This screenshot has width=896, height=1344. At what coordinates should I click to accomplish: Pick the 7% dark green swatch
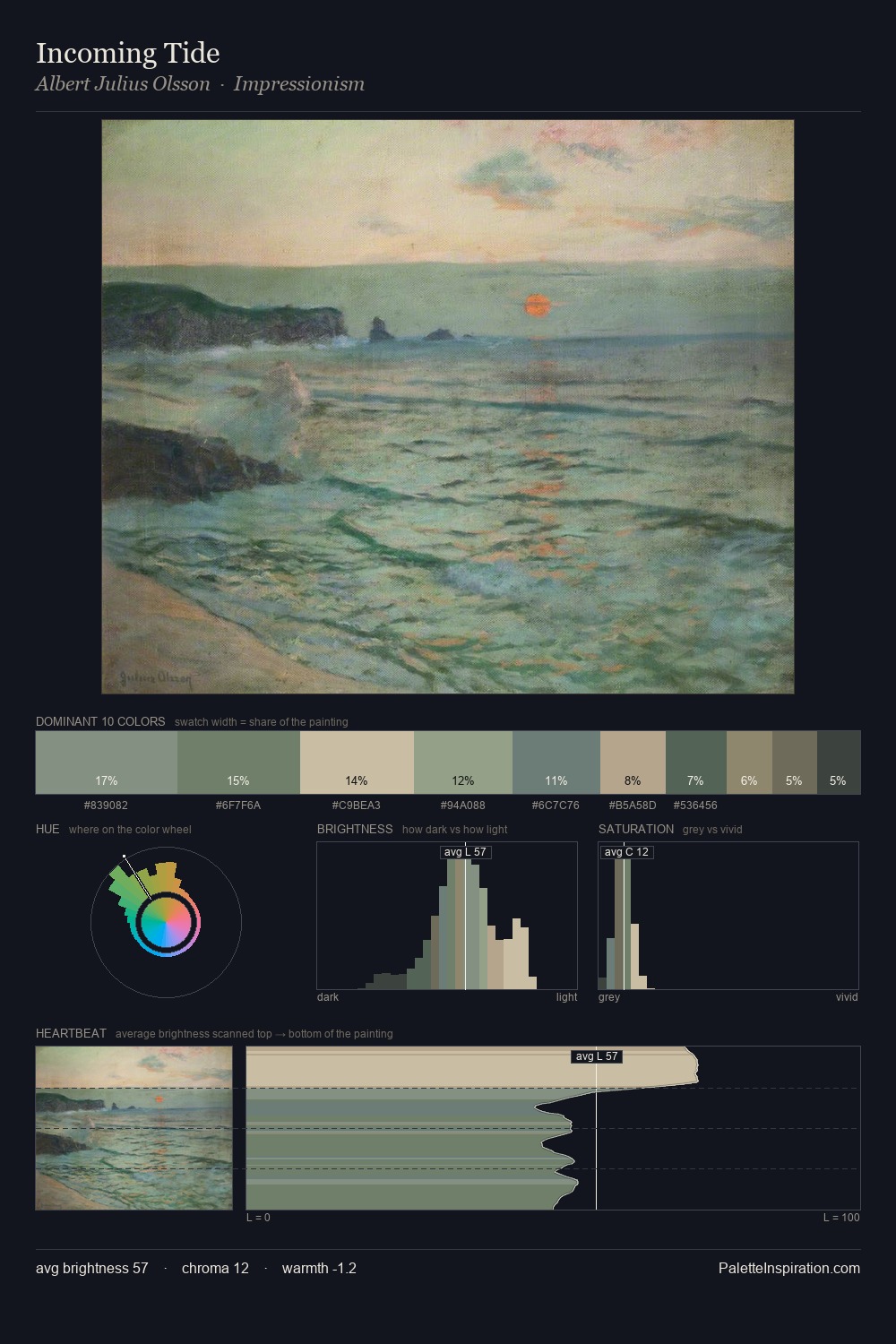pos(696,762)
